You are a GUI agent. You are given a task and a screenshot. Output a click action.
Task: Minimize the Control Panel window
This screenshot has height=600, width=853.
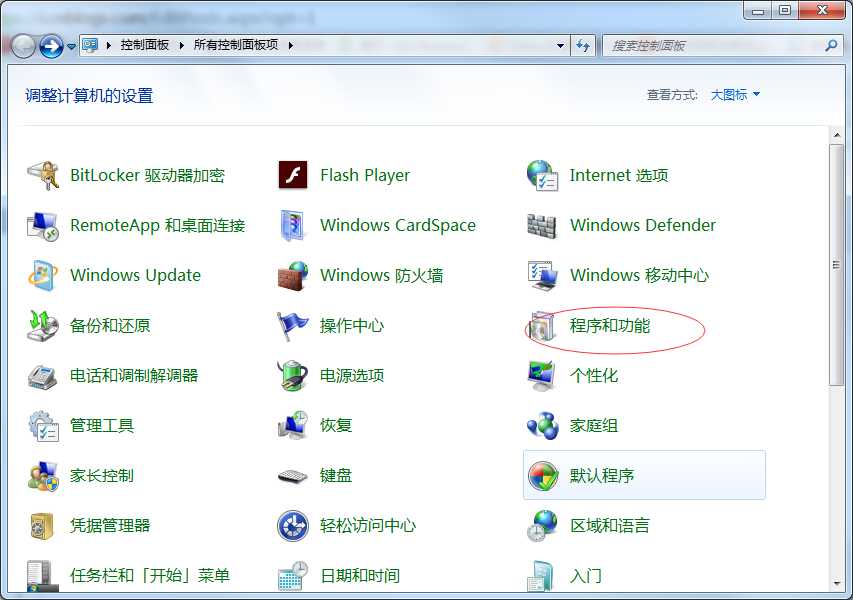[x=758, y=10]
